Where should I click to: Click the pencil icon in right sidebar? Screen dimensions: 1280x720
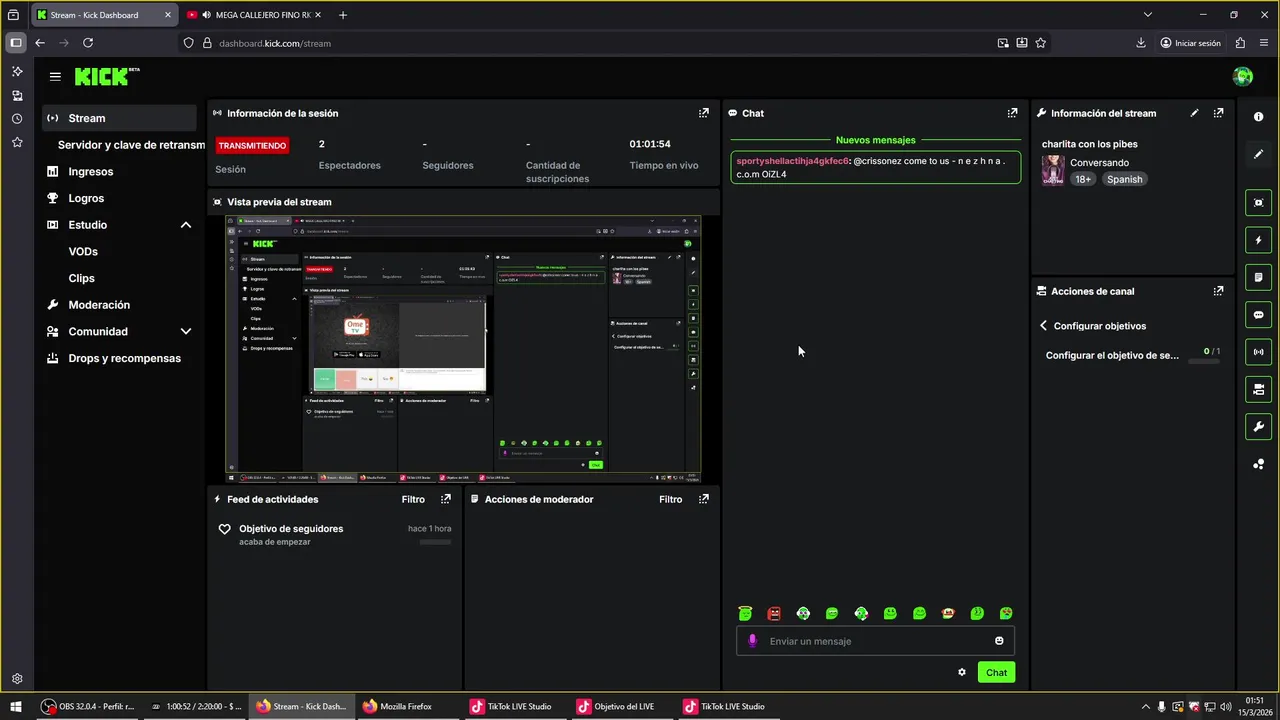click(x=1258, y=154)
